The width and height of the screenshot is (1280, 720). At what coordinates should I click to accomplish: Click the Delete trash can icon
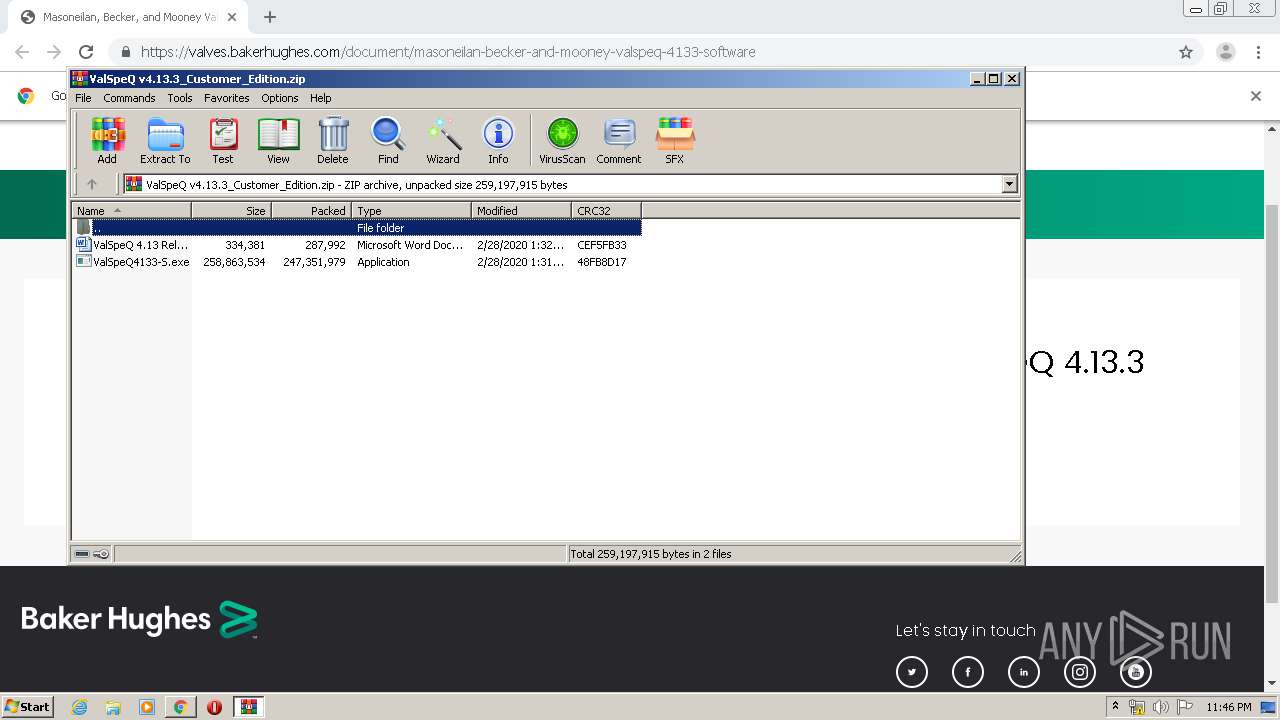(x=333, y=140)
